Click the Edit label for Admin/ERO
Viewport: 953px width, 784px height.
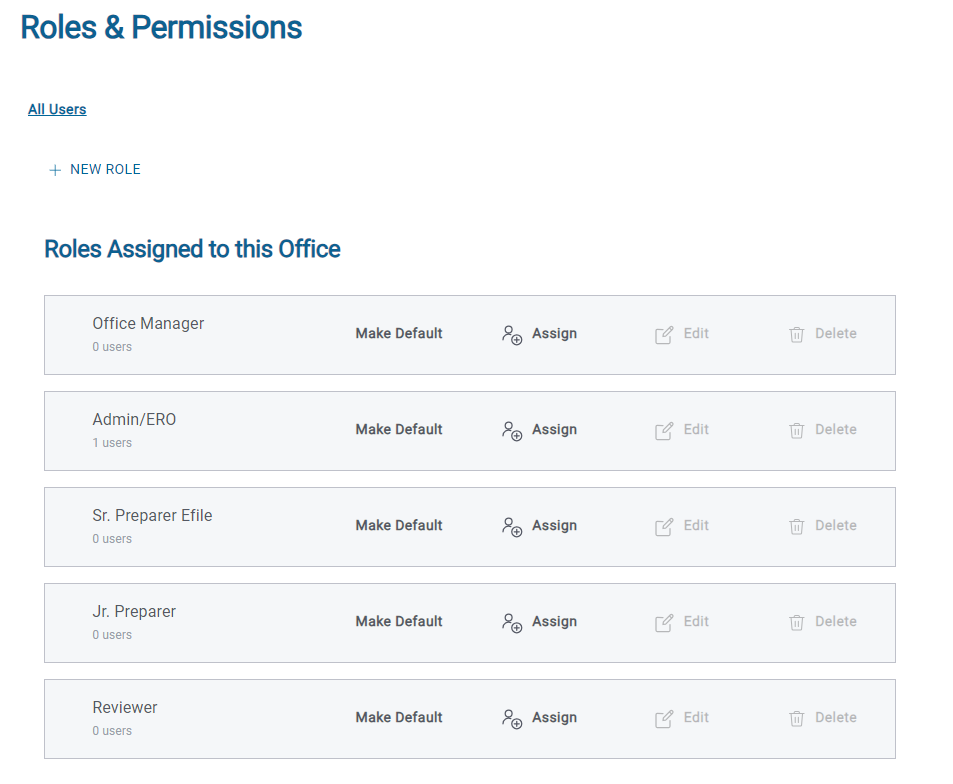tap(696, 430)
